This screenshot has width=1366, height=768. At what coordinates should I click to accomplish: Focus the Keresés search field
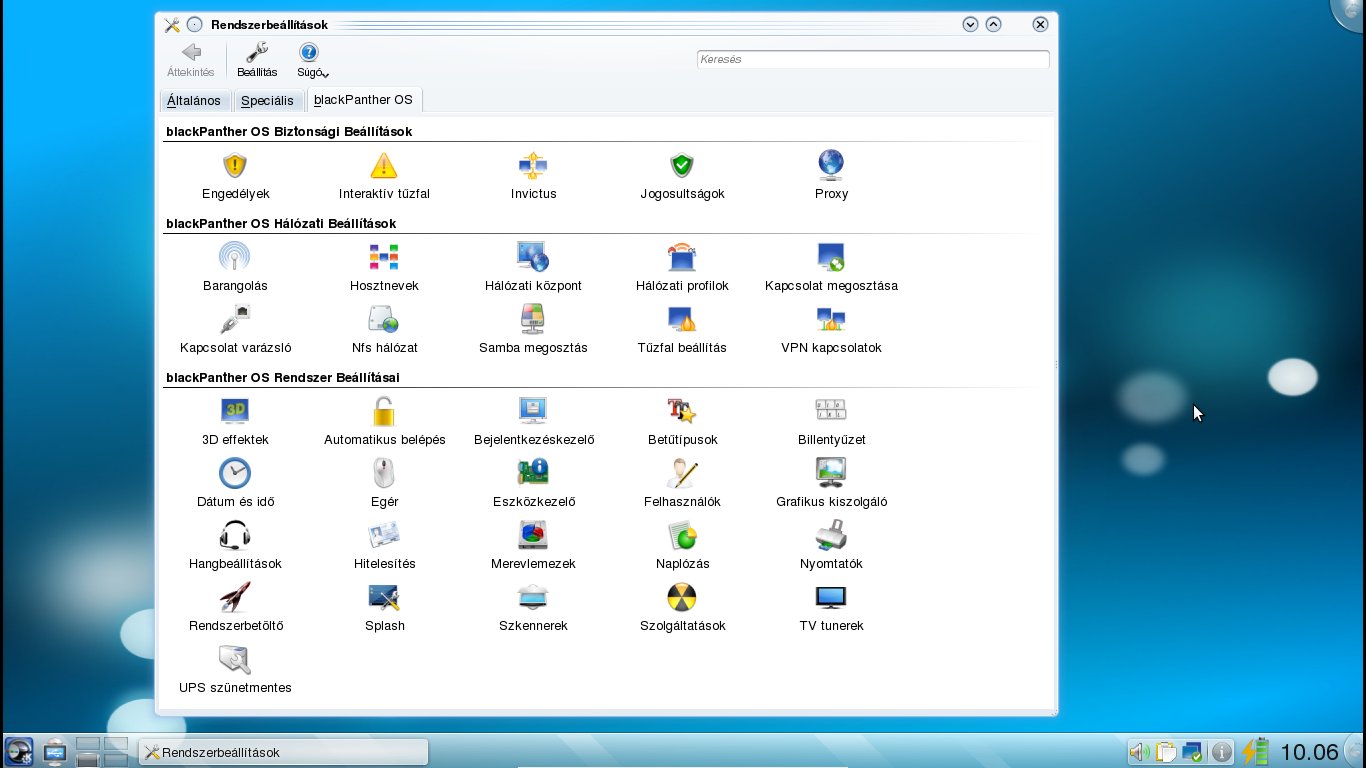pyautogui.click(x=873, y=59)
